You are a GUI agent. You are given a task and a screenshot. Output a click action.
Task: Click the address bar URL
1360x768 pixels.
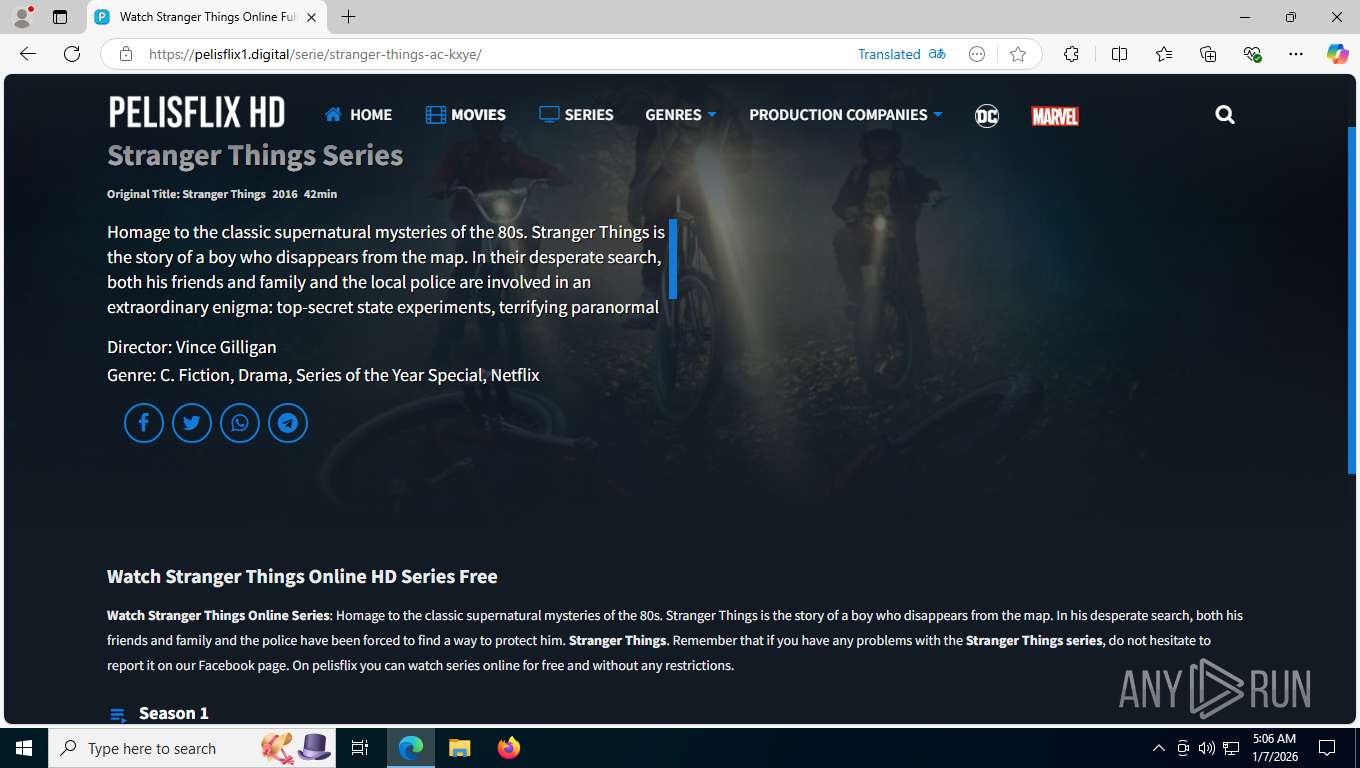[x=315, y=54]
